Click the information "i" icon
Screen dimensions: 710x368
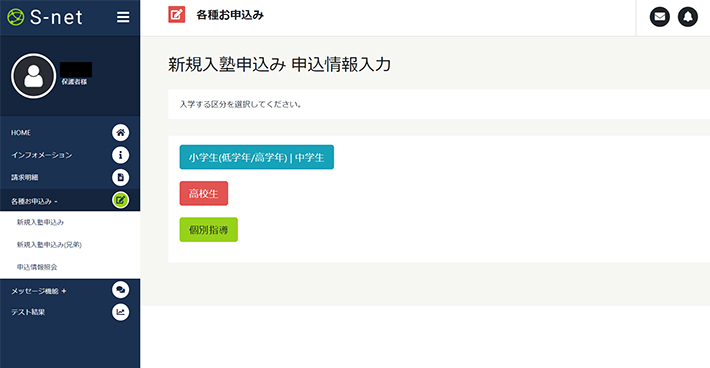click(120, 155)
